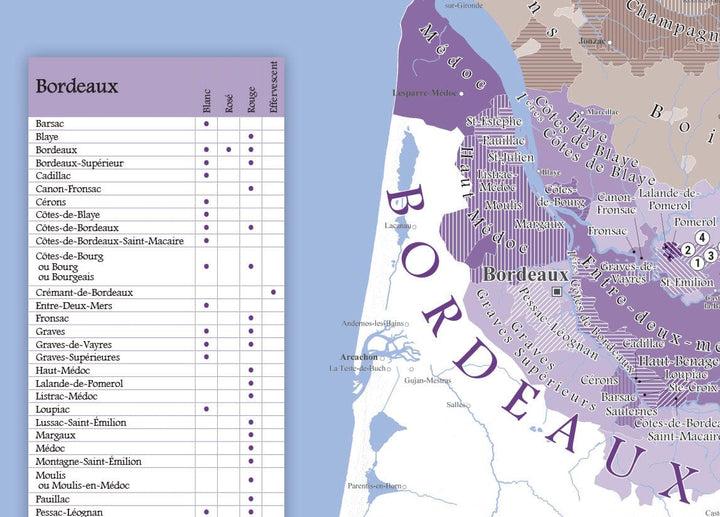Click 'Haut-Médoc' row name in the table
Screen dimensions: 720x517
pyautogui.click(x=62, y=371)
